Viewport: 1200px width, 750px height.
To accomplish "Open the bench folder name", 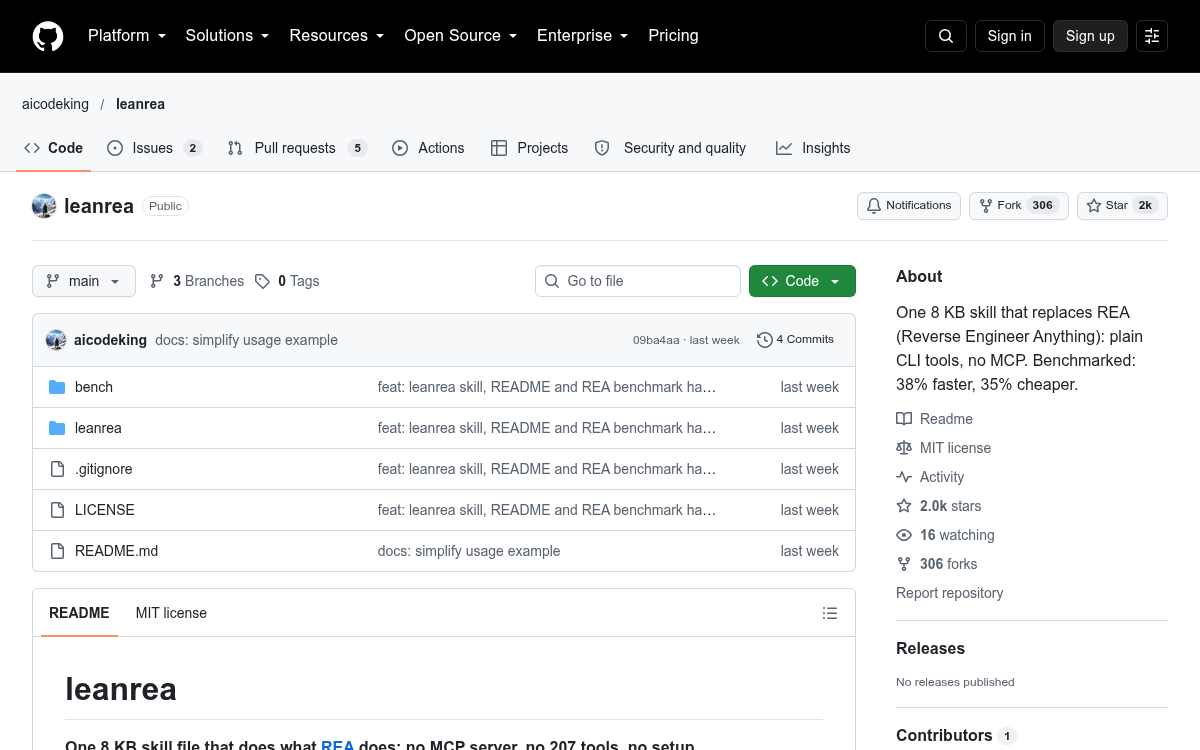I will pyautogui.click(x=94, y=387).
